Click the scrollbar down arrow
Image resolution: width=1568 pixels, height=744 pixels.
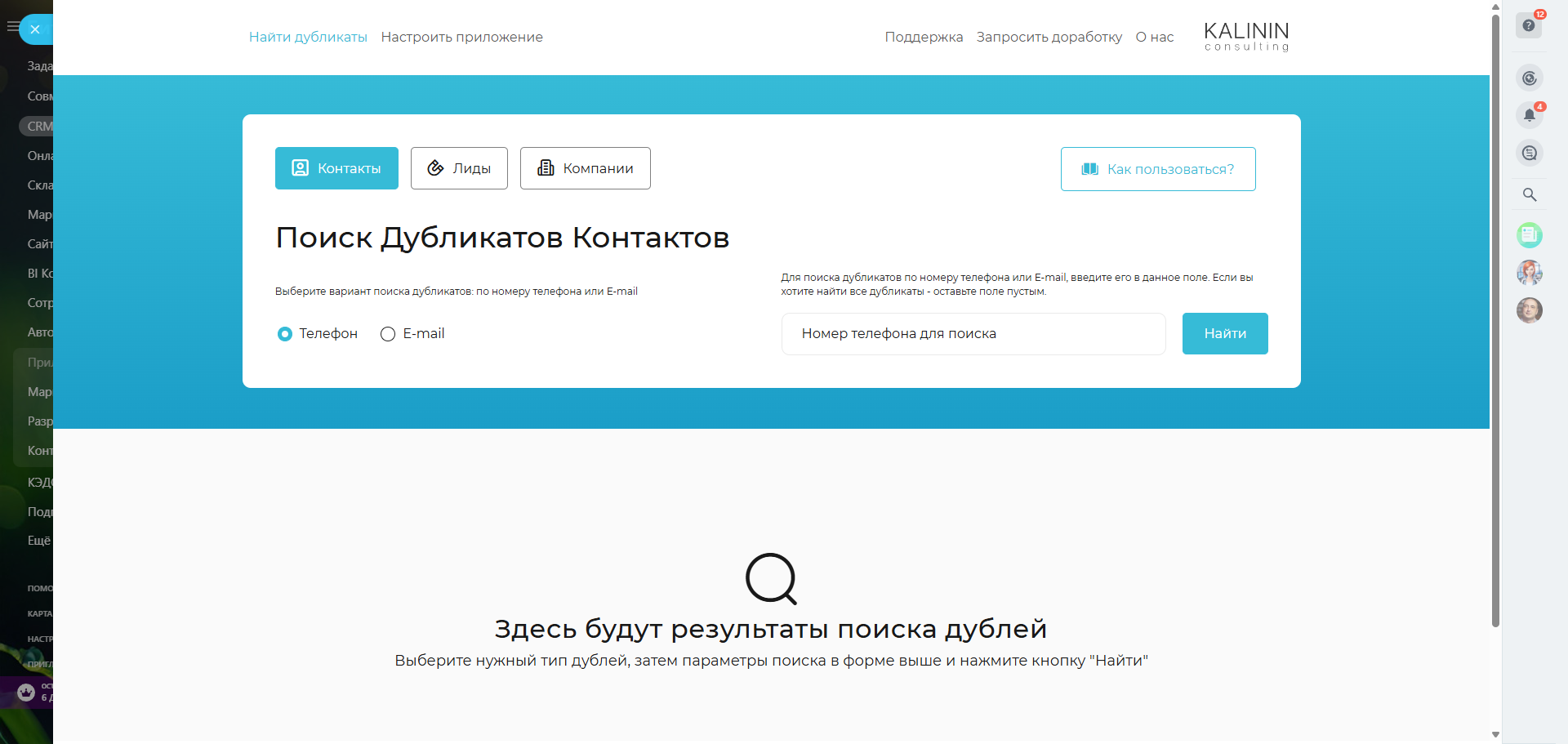pos(1495,735)
